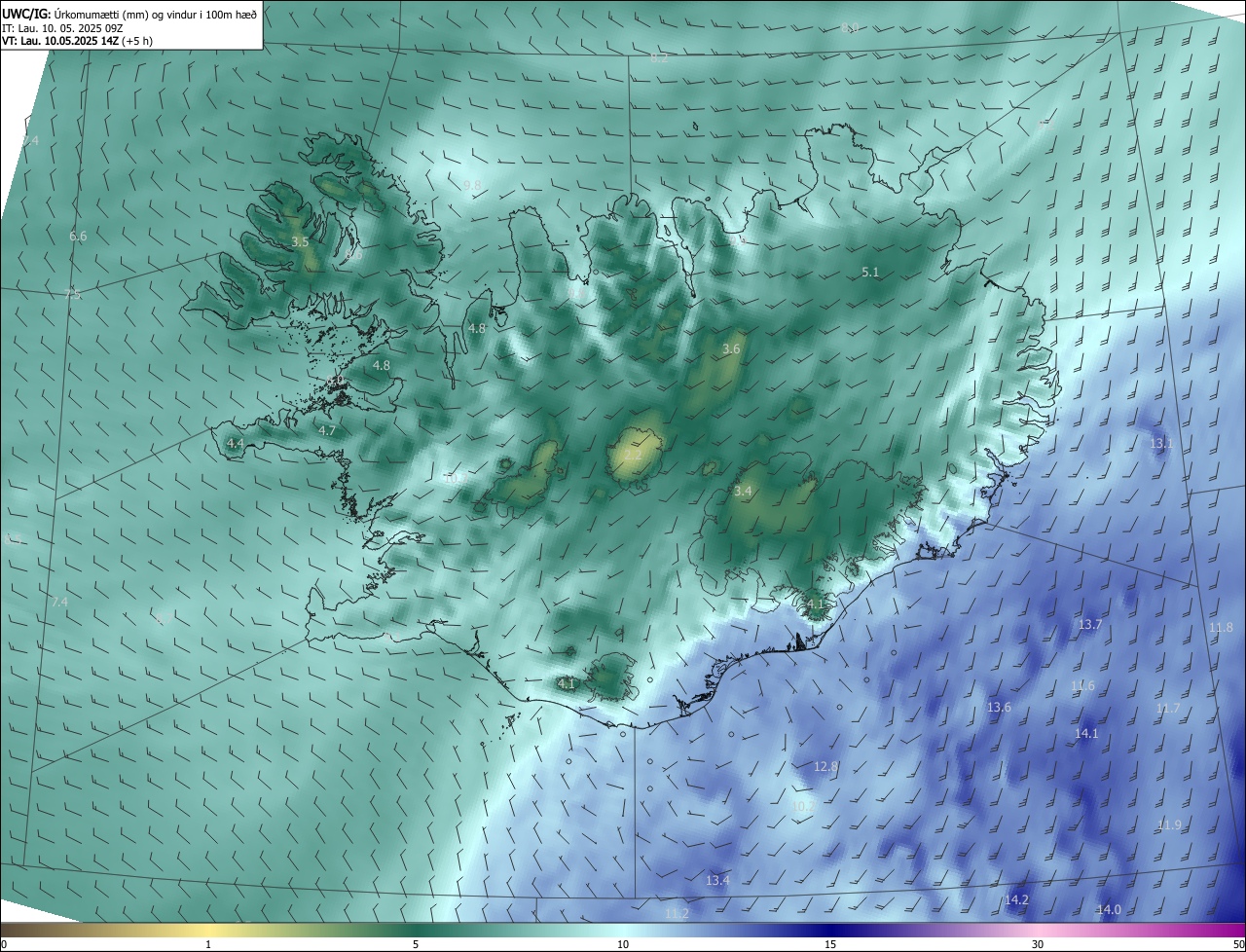Click the 10 tick label on the colour scale
The height and width of the screenshot is (952, 1246).
623,944
